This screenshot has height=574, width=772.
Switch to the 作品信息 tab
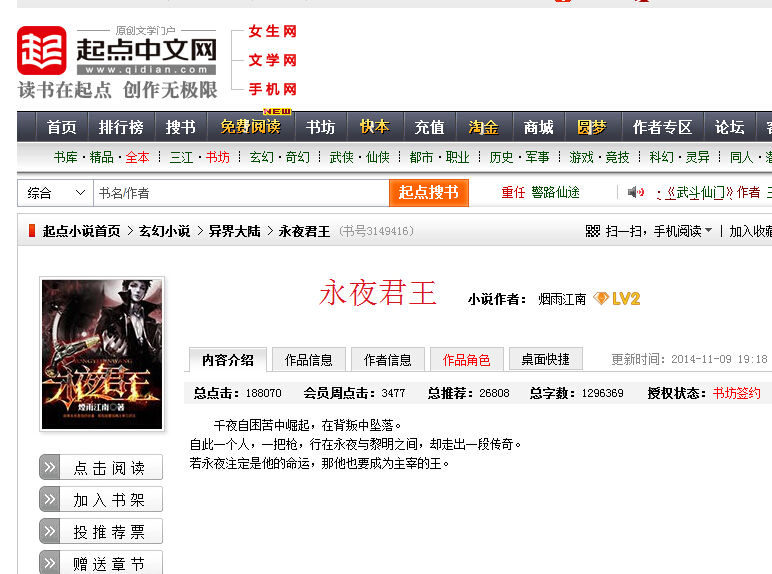click(x=309, y=360)
